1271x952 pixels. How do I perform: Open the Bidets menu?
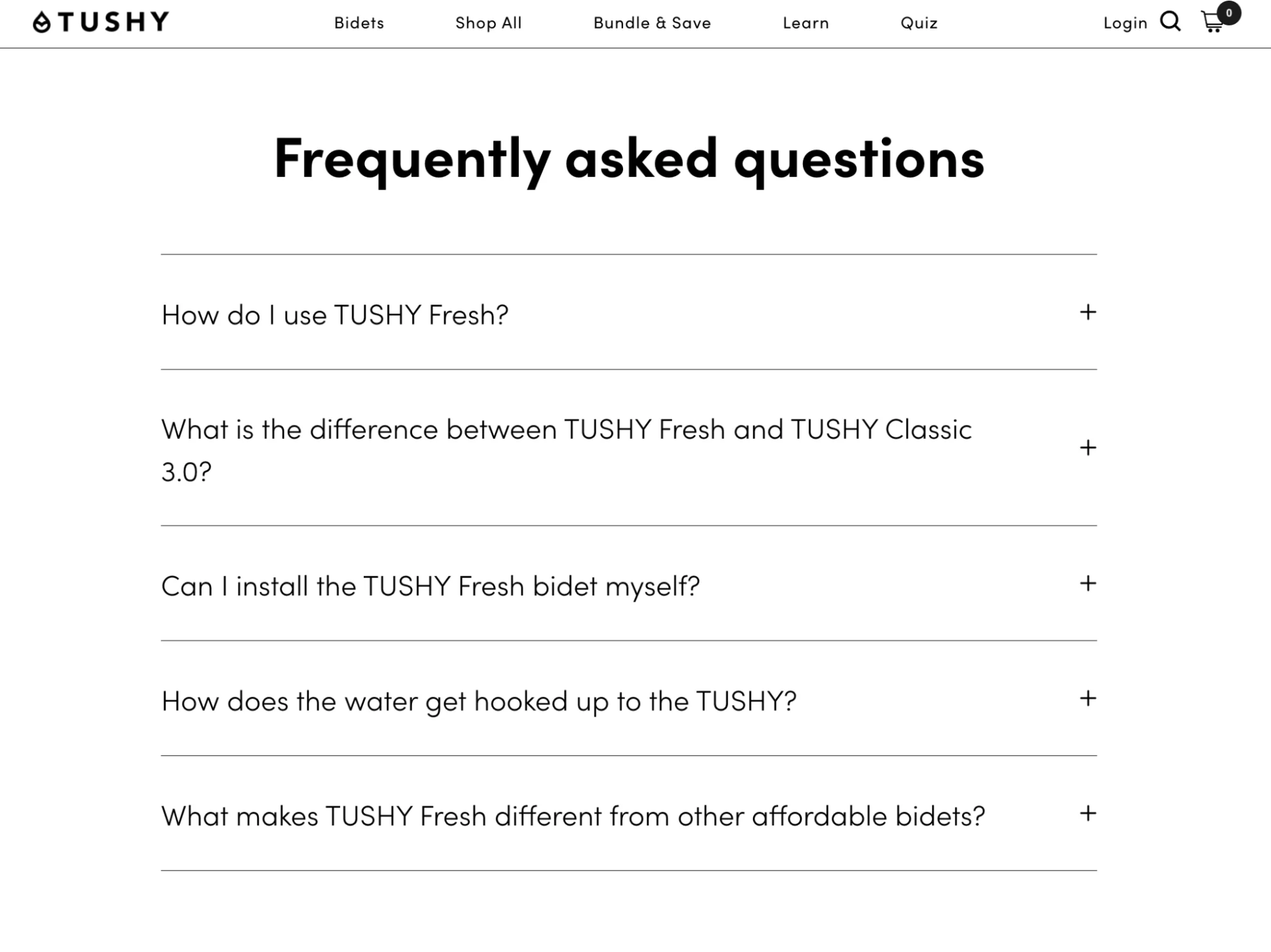(x=358, y=23)
